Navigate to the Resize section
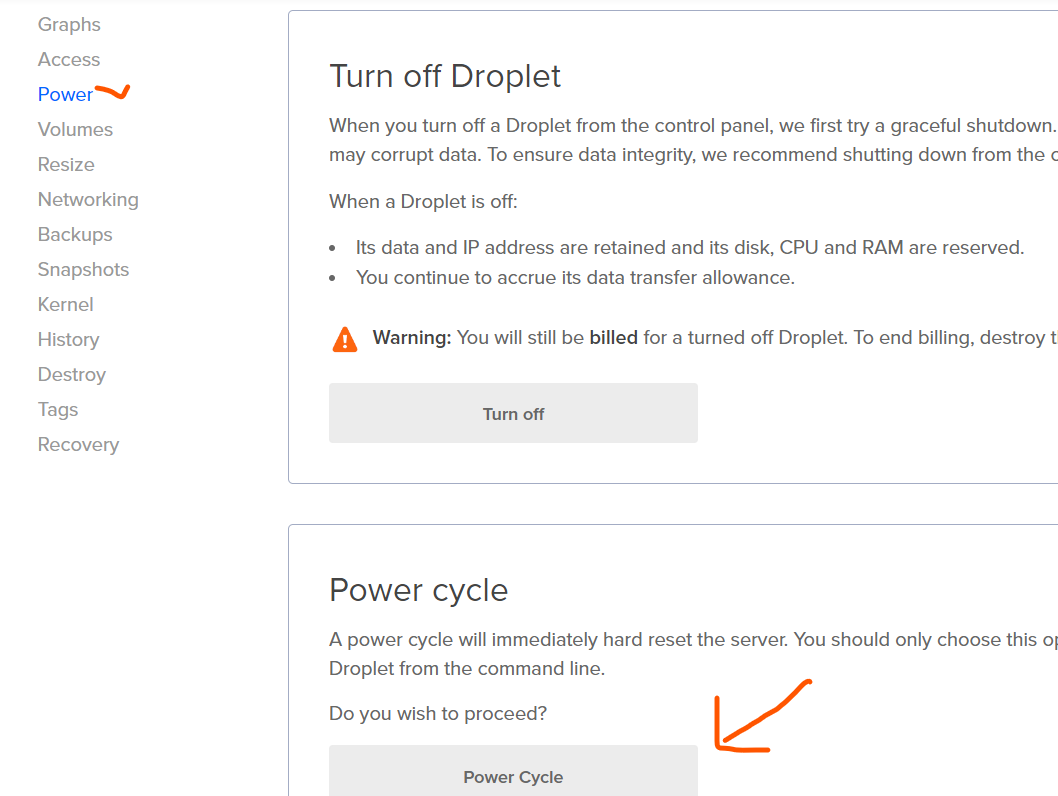 coord(66,165)
